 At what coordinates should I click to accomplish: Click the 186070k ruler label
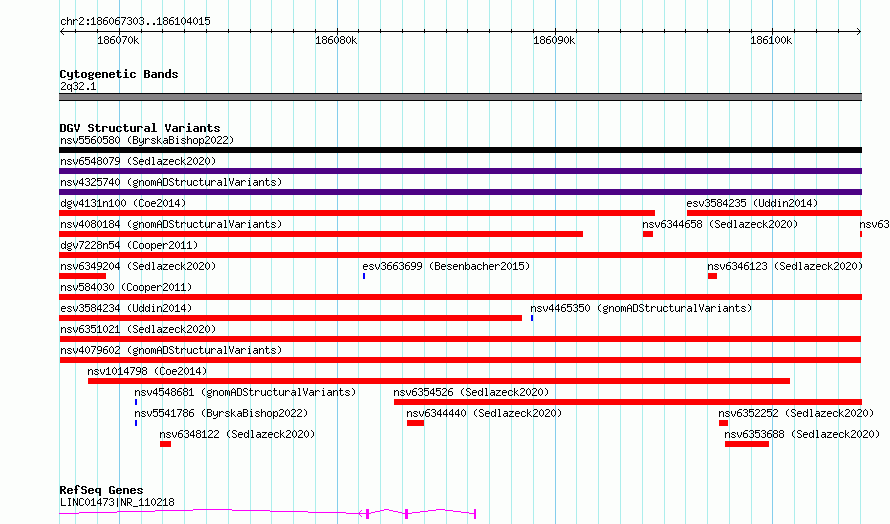(x=118, y=40)
